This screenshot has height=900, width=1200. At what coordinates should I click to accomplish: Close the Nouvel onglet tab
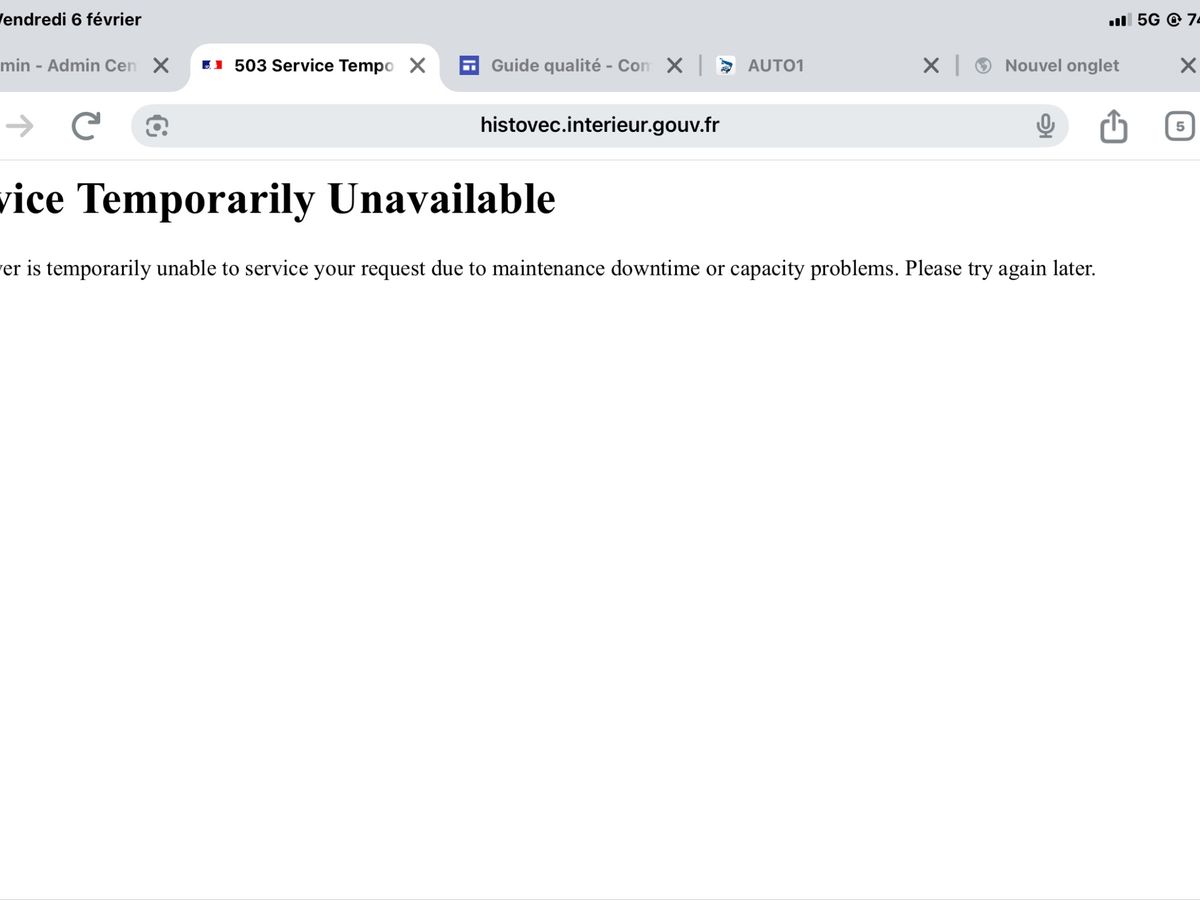(x=1188, y=65)
